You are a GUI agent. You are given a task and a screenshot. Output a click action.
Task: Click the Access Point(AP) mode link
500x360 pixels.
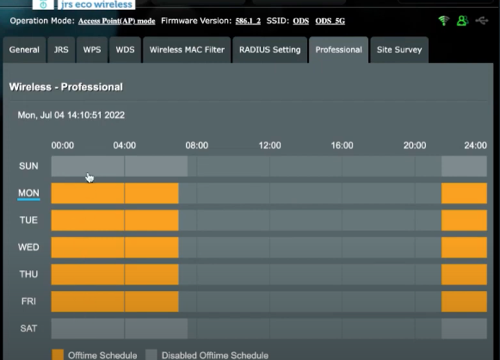pos(117,21)
